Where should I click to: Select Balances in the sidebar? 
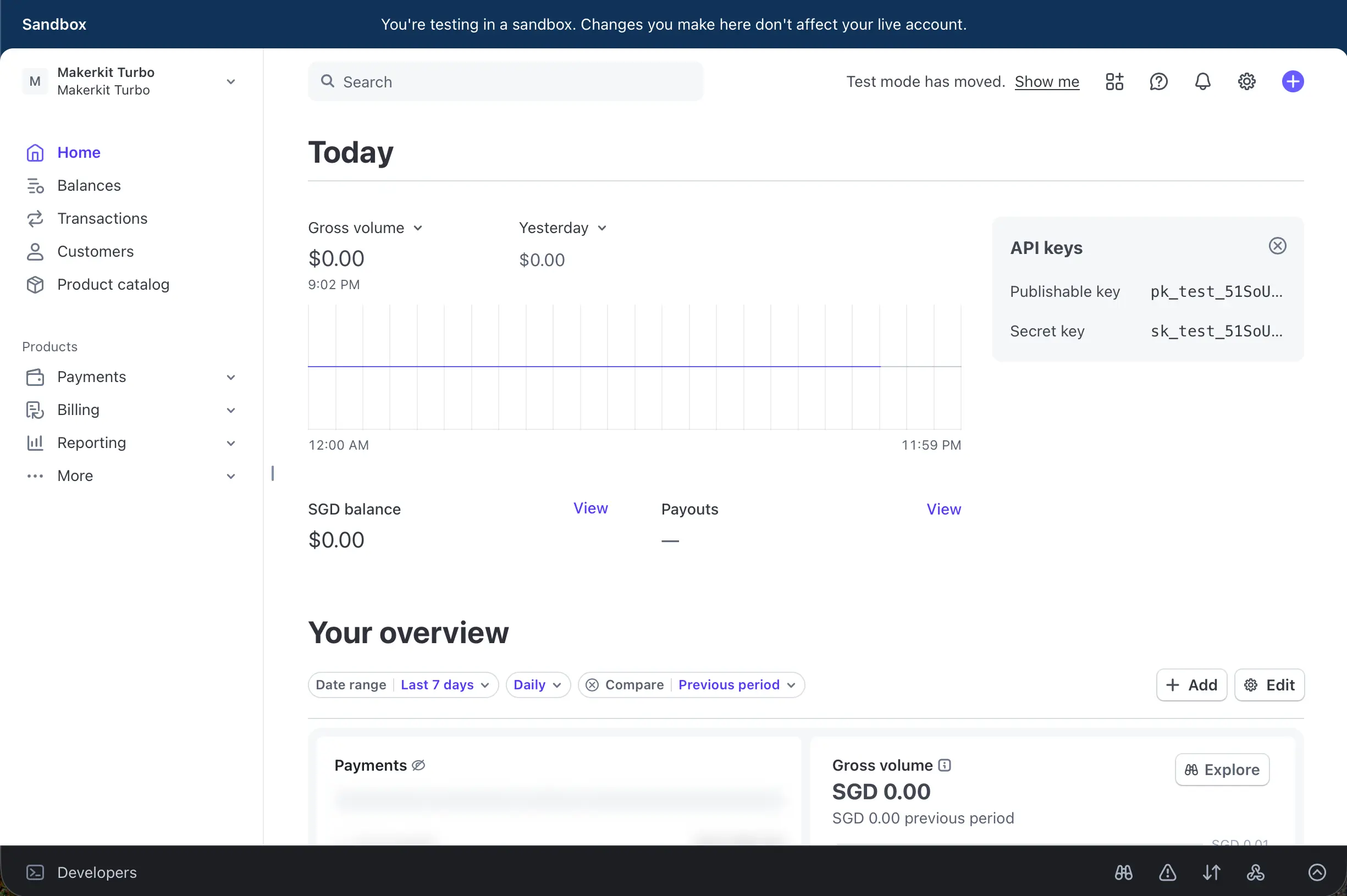(89, 185)
